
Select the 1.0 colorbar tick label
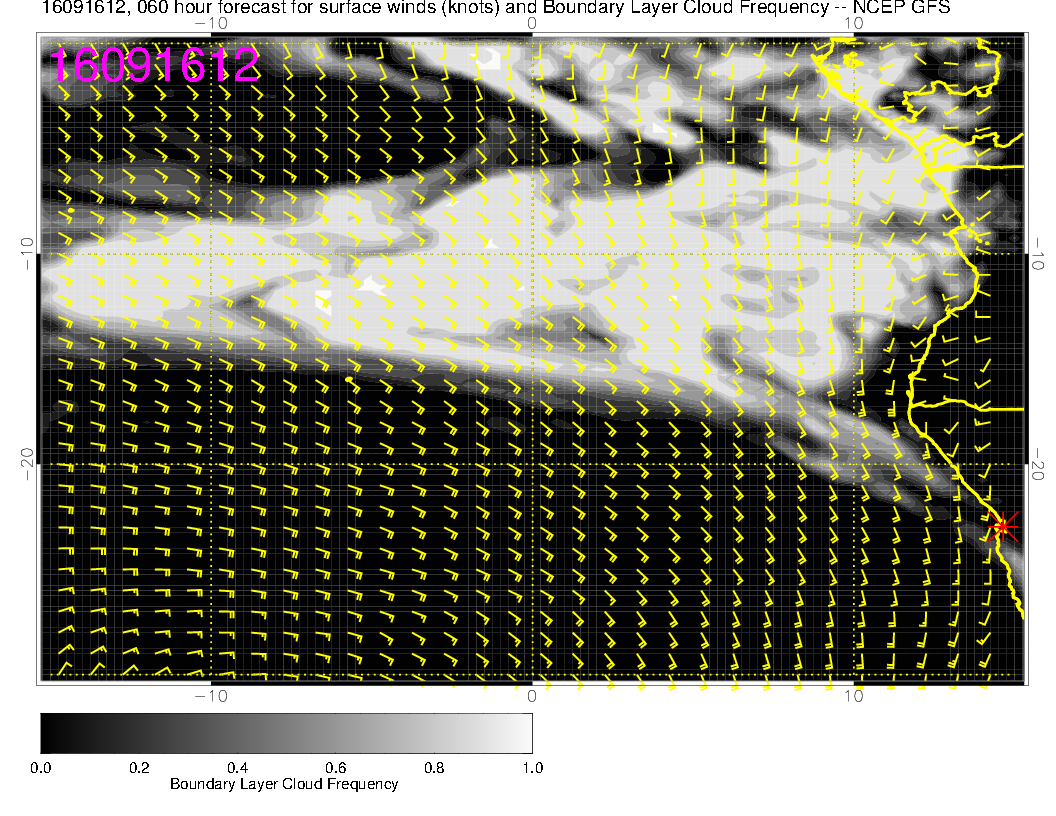pos(531,767)
